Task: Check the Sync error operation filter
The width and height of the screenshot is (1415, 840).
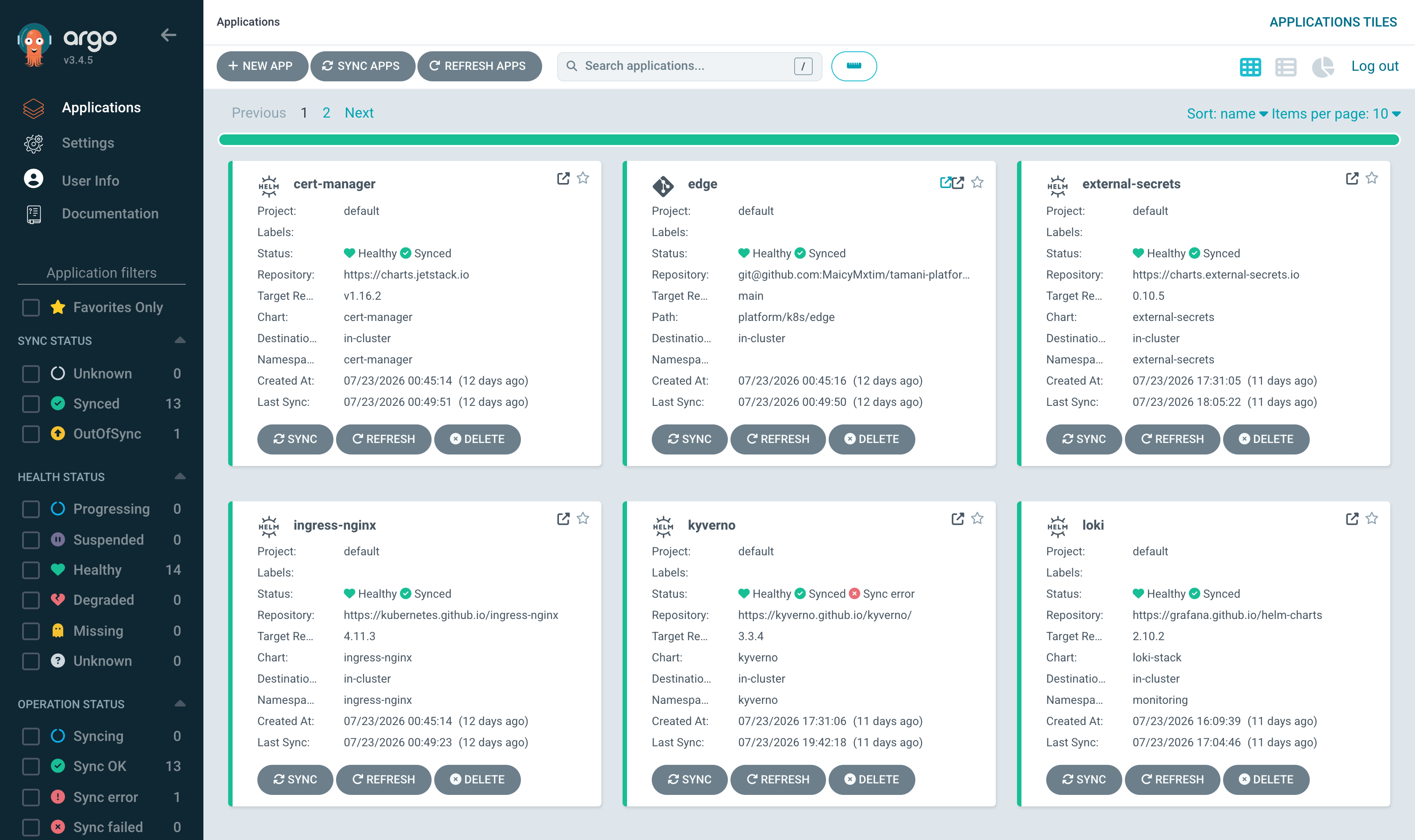Action: pyautogui.click(x=31, y=797)
